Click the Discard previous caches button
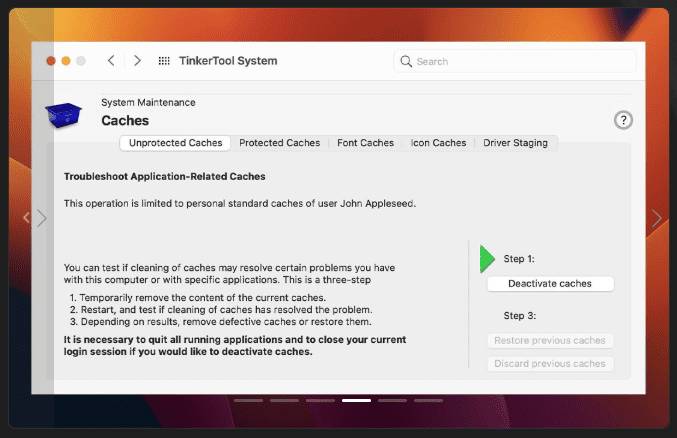677x438 pixels. 550,364
